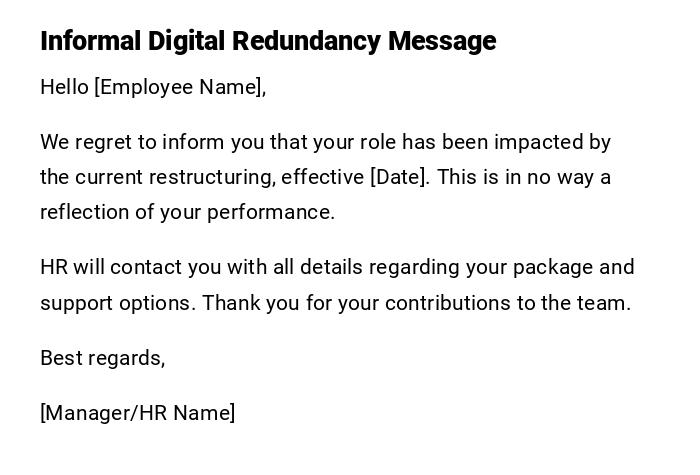Click the word 'restructuring' in the first paragraph
The image size is (700, 475).
point(211,177)
